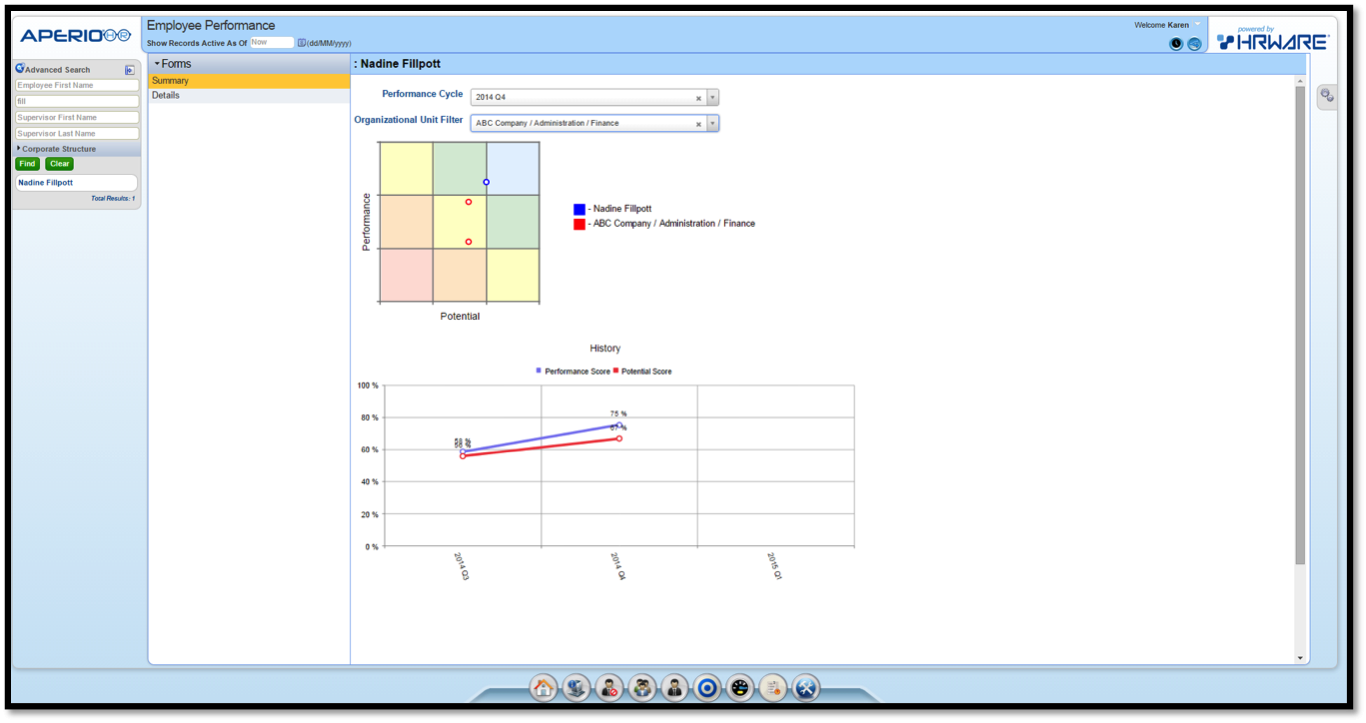Open the Nadine Fillpott search result

pyautogui.click(x=45, y=182)
